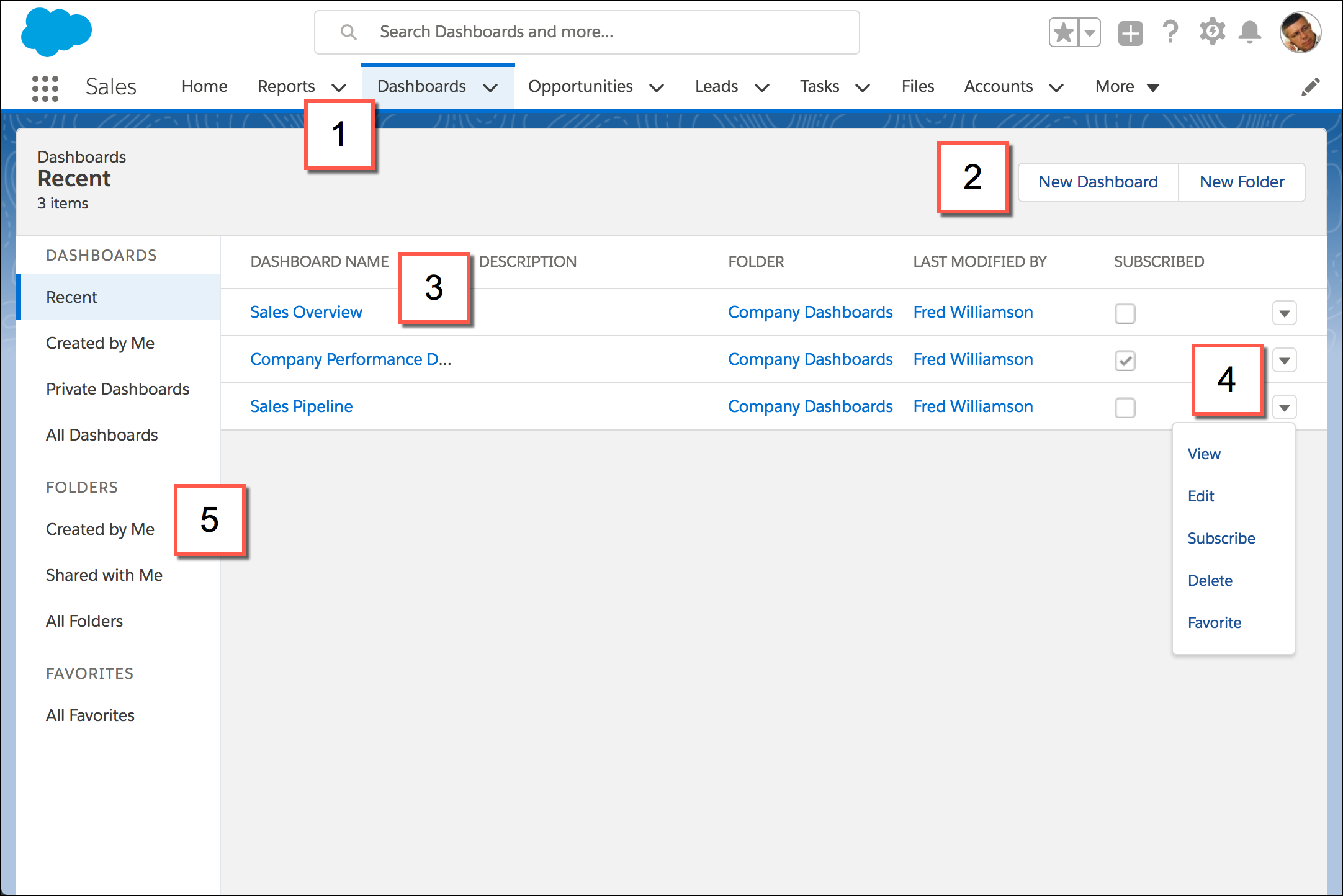This screenshot has height=896, width=1343.
Task: Choose Edit from the row actions menu
Action: [x=1201, y=496]
